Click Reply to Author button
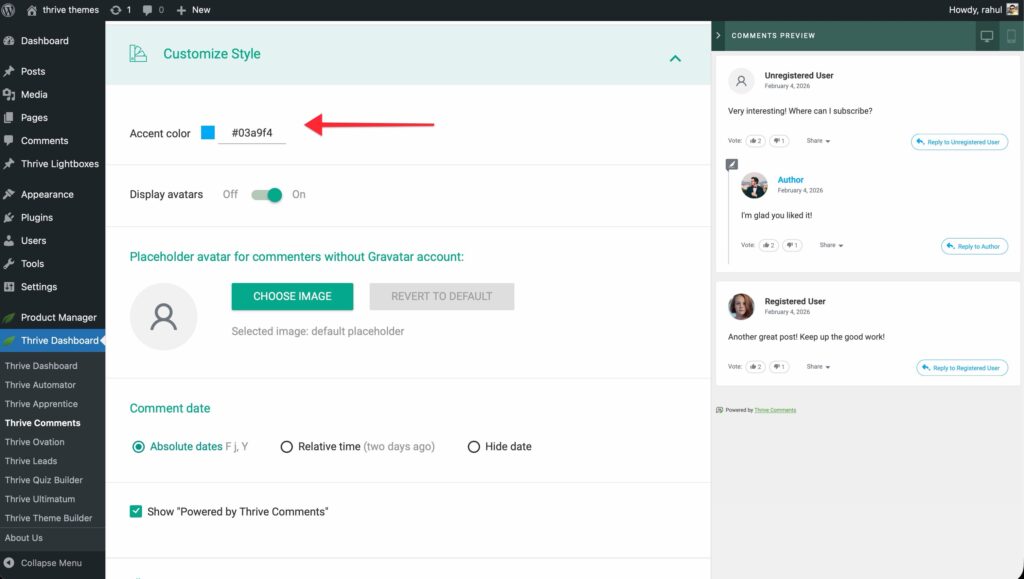Viewport: 1024px width, 579px height. pos(974,246)
